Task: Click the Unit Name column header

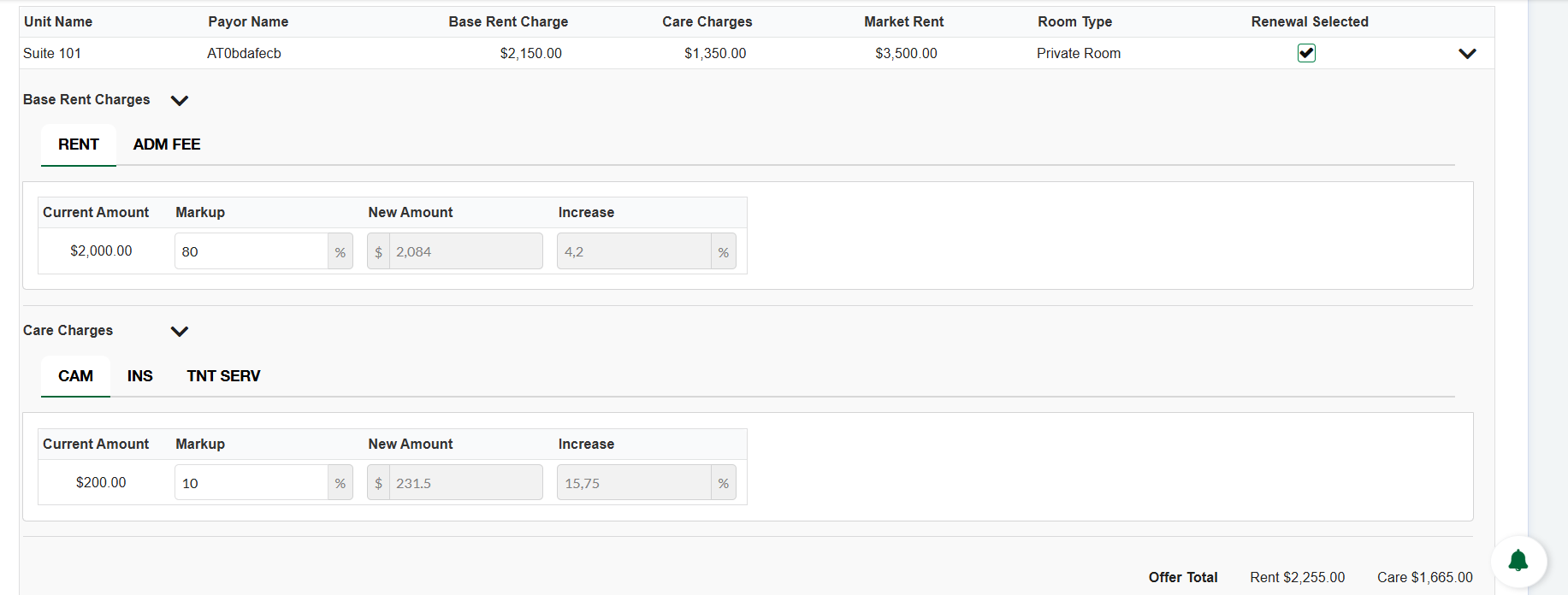Action: click(x=58, y=21)
